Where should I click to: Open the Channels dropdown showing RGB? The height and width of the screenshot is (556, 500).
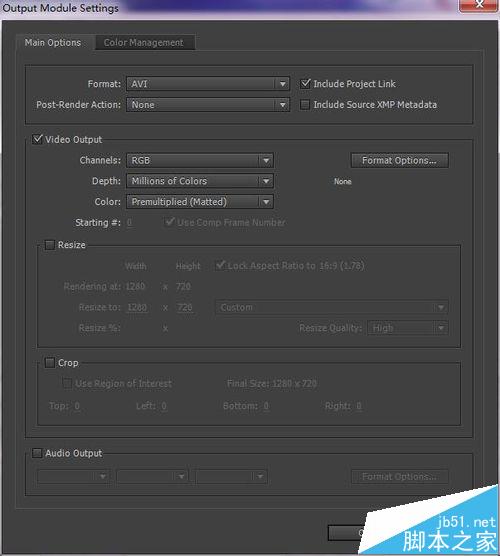pos(200,161)
